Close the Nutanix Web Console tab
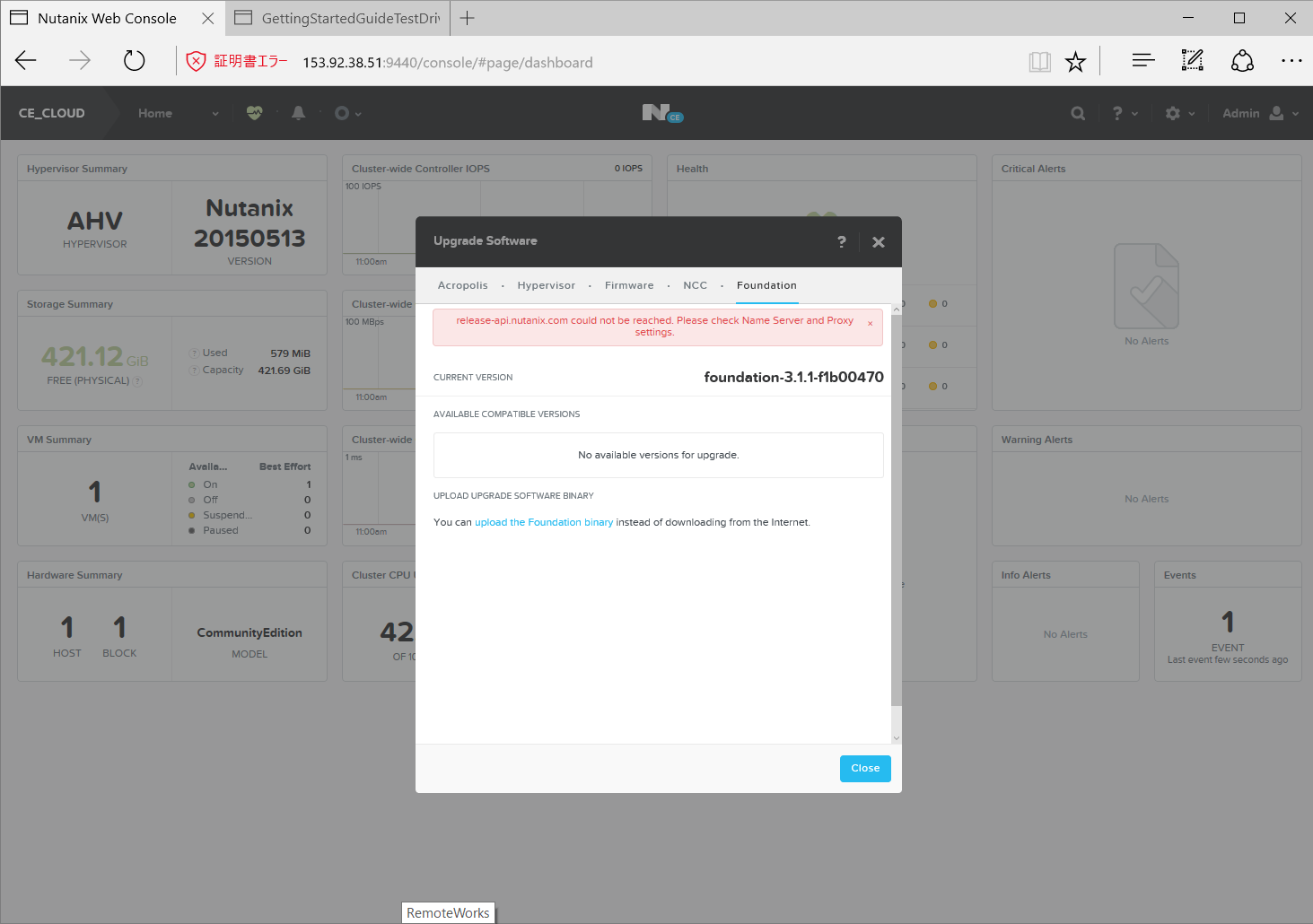1313x924 pixels. [x=208, y=18]
